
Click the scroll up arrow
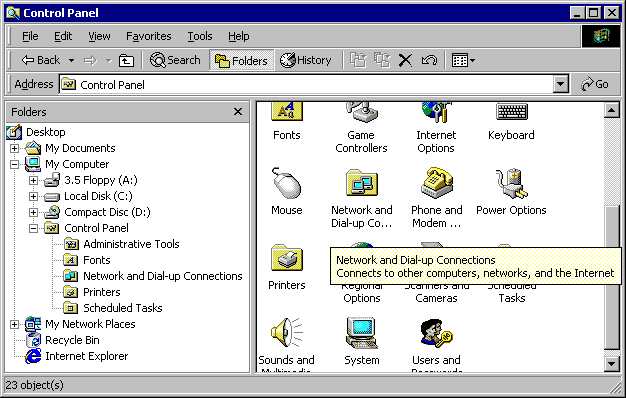click(612, 110)
